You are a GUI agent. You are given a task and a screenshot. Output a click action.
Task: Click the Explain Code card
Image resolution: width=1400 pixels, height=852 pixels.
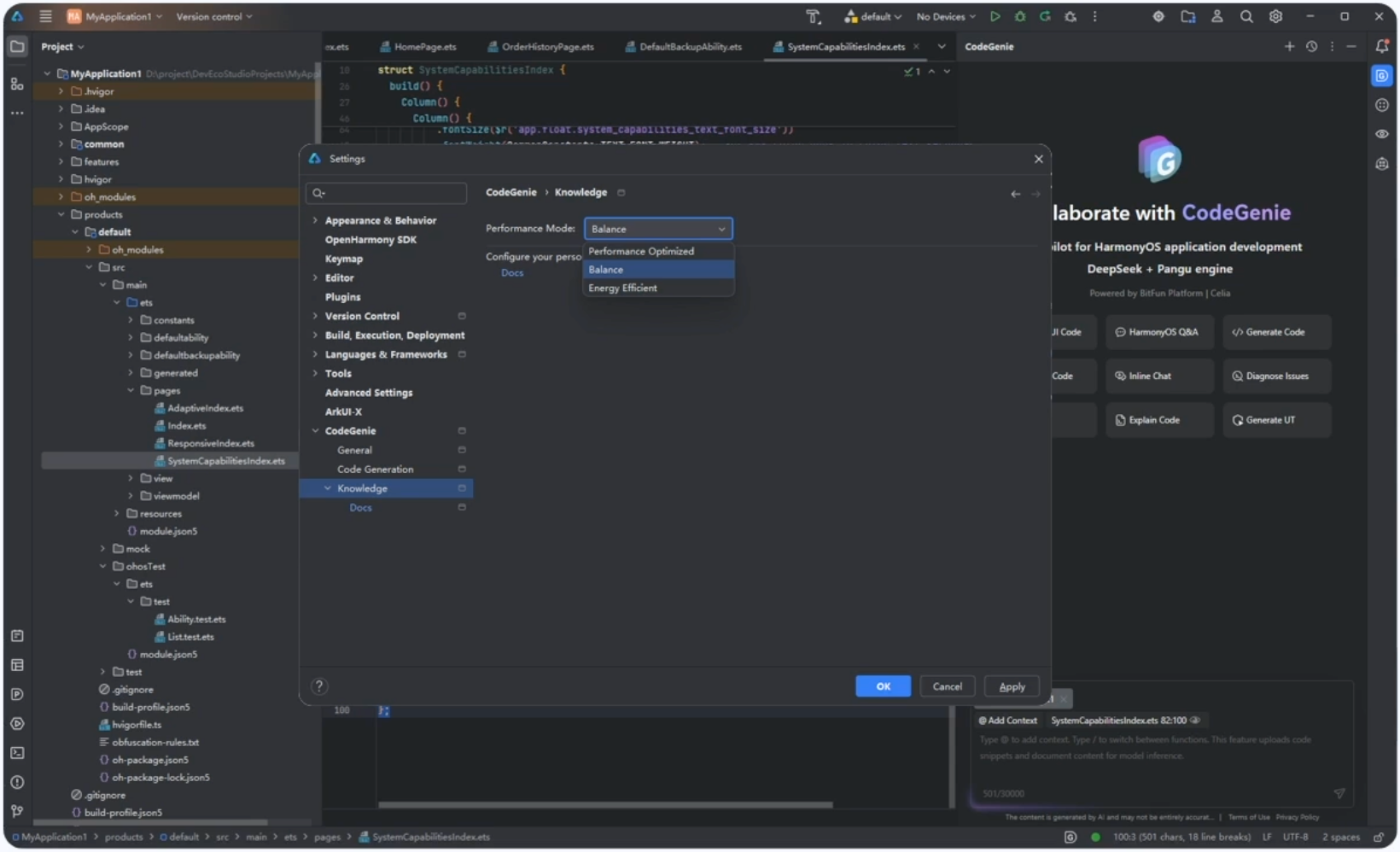[1158, 420]
